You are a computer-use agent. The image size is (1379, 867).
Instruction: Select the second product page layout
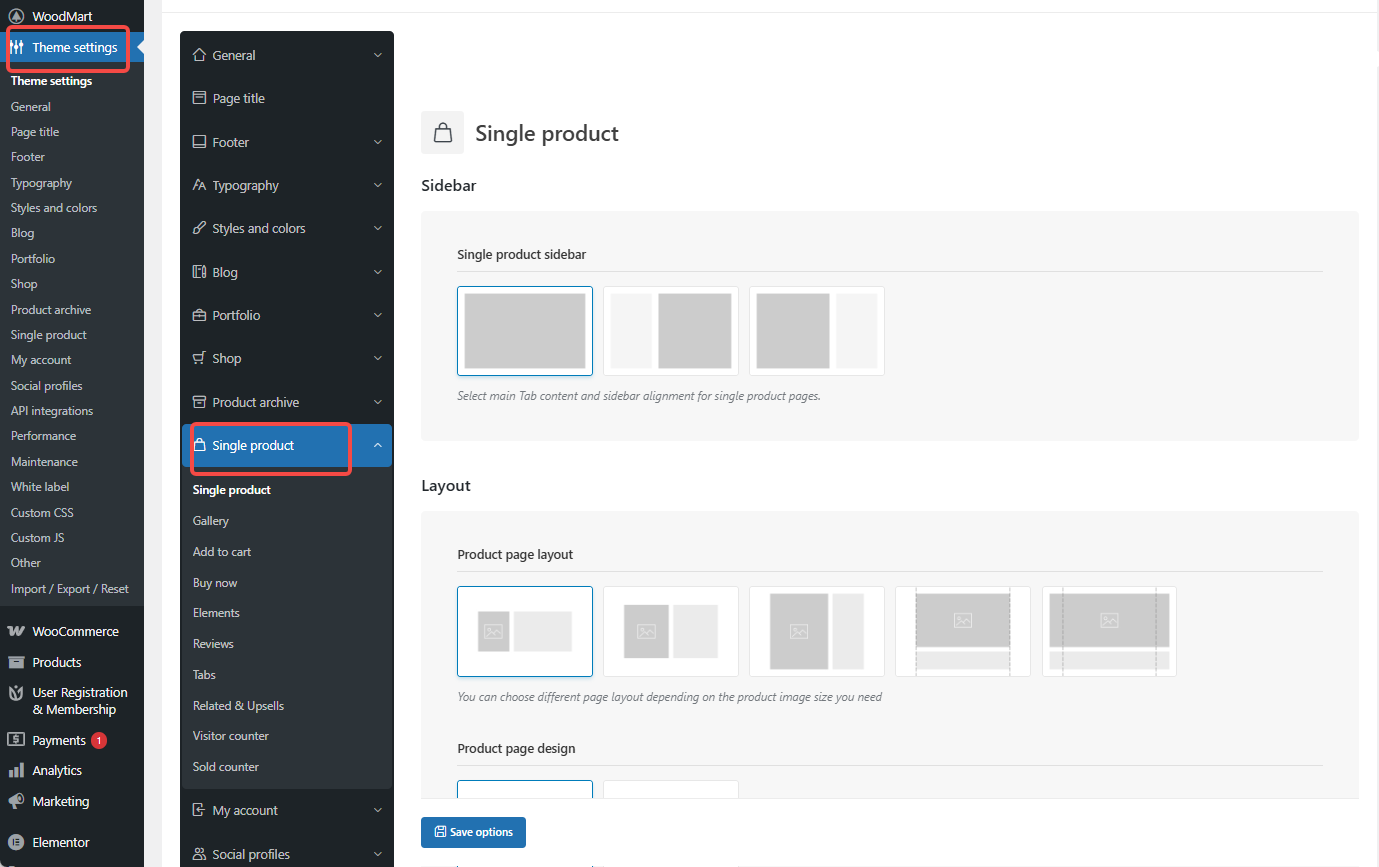pyautogui.click(x=670, y=631)
